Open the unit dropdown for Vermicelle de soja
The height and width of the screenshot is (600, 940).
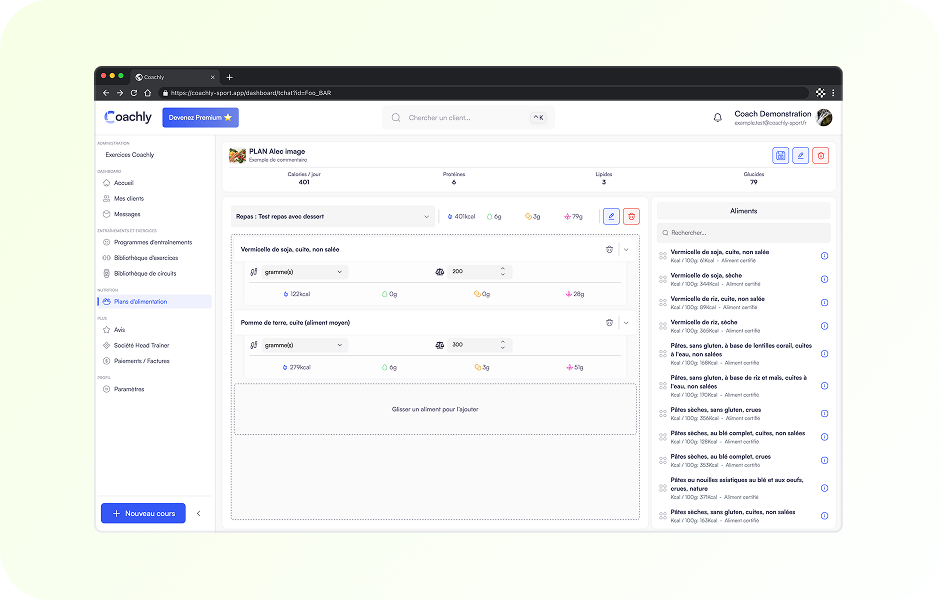303,272
